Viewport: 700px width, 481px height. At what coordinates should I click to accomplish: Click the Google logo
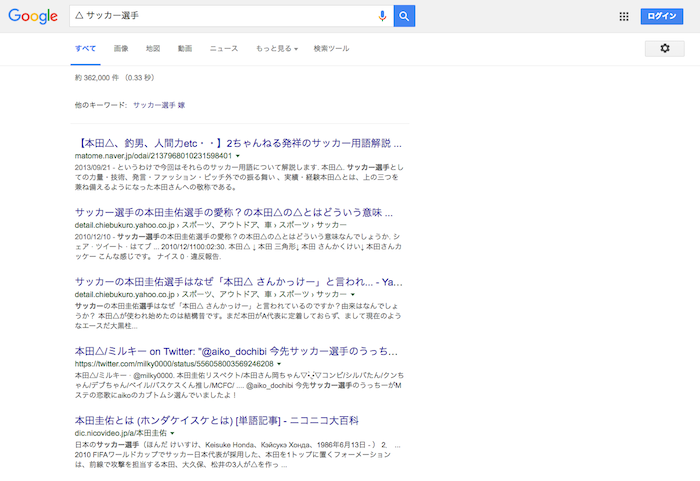(x=33, y=17)
